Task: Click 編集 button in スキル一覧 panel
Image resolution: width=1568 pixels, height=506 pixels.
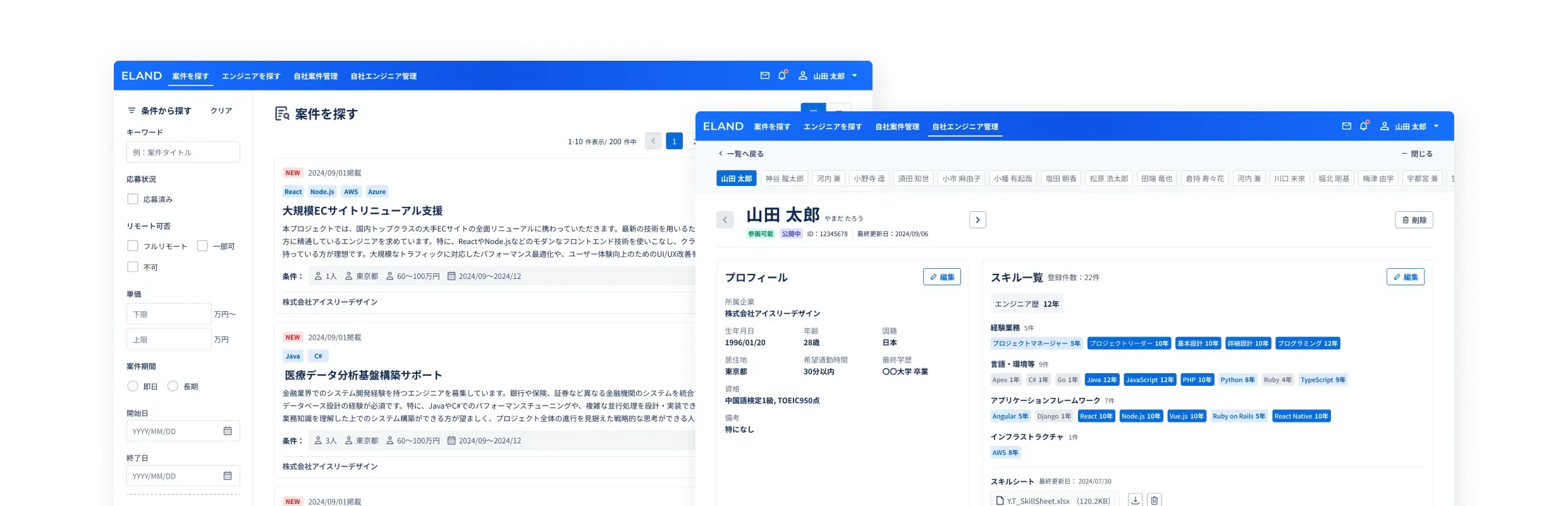Action: tap(1406, 276)
